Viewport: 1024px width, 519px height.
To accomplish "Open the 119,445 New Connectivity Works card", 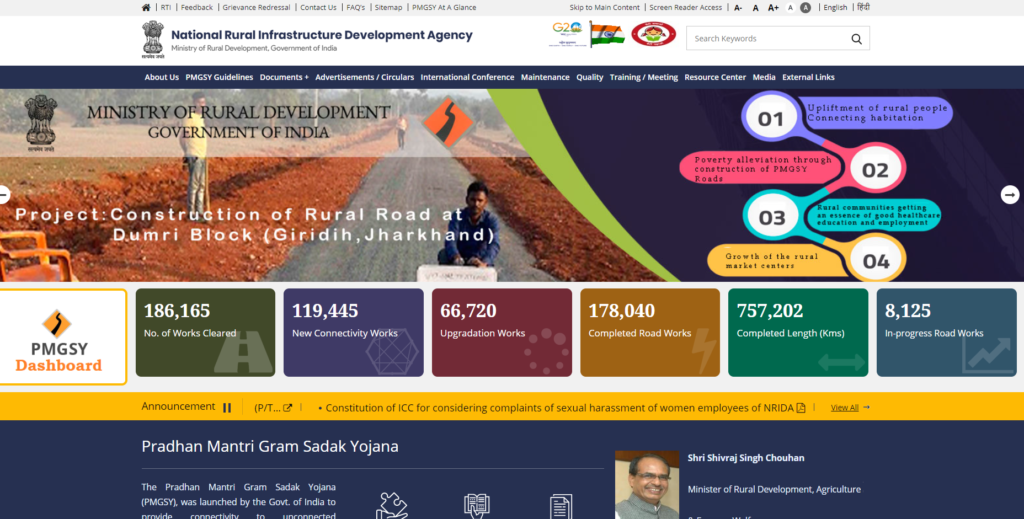I will [x=353, y=332].
